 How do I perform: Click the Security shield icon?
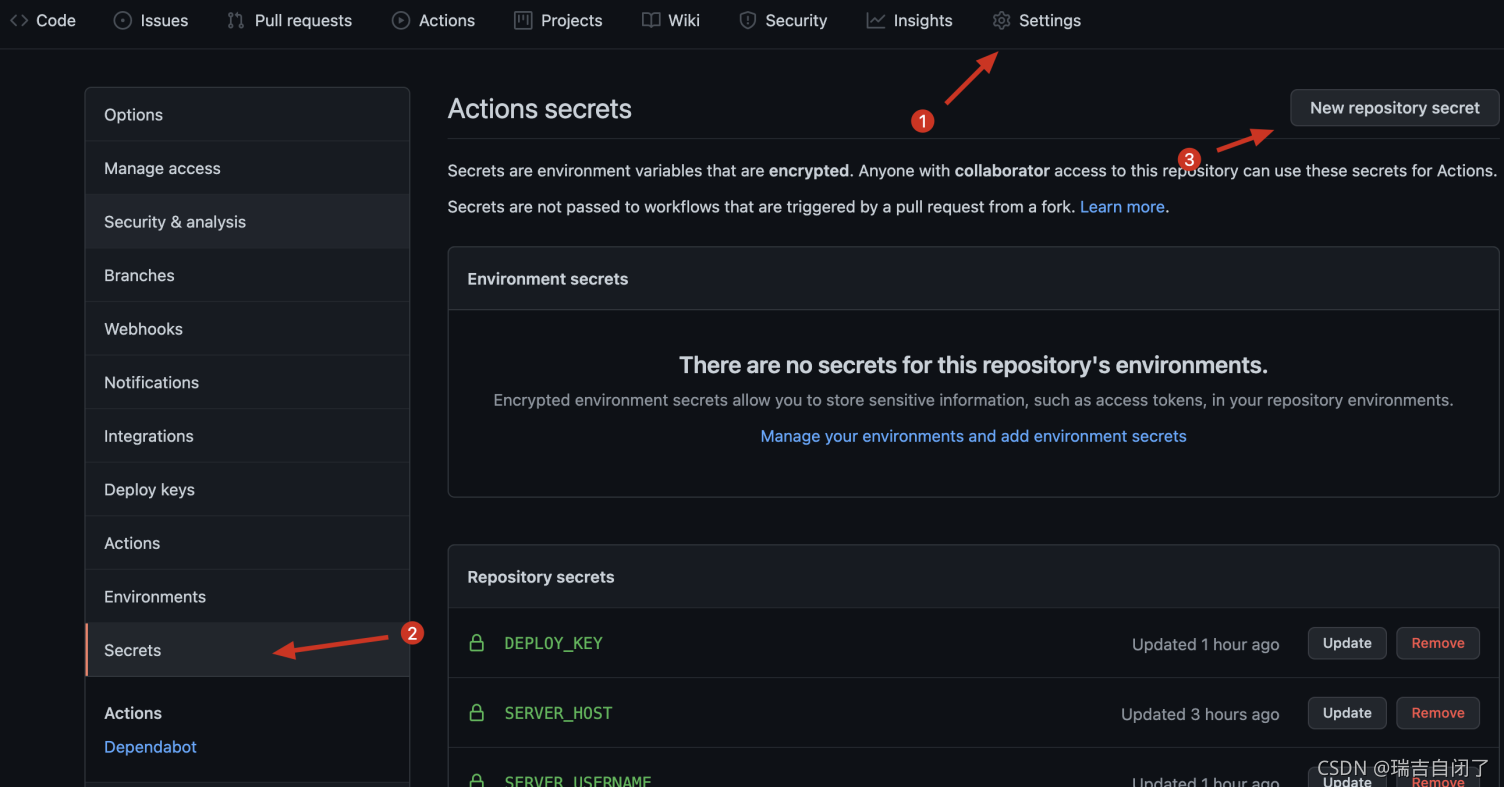(x=748, y=20)
